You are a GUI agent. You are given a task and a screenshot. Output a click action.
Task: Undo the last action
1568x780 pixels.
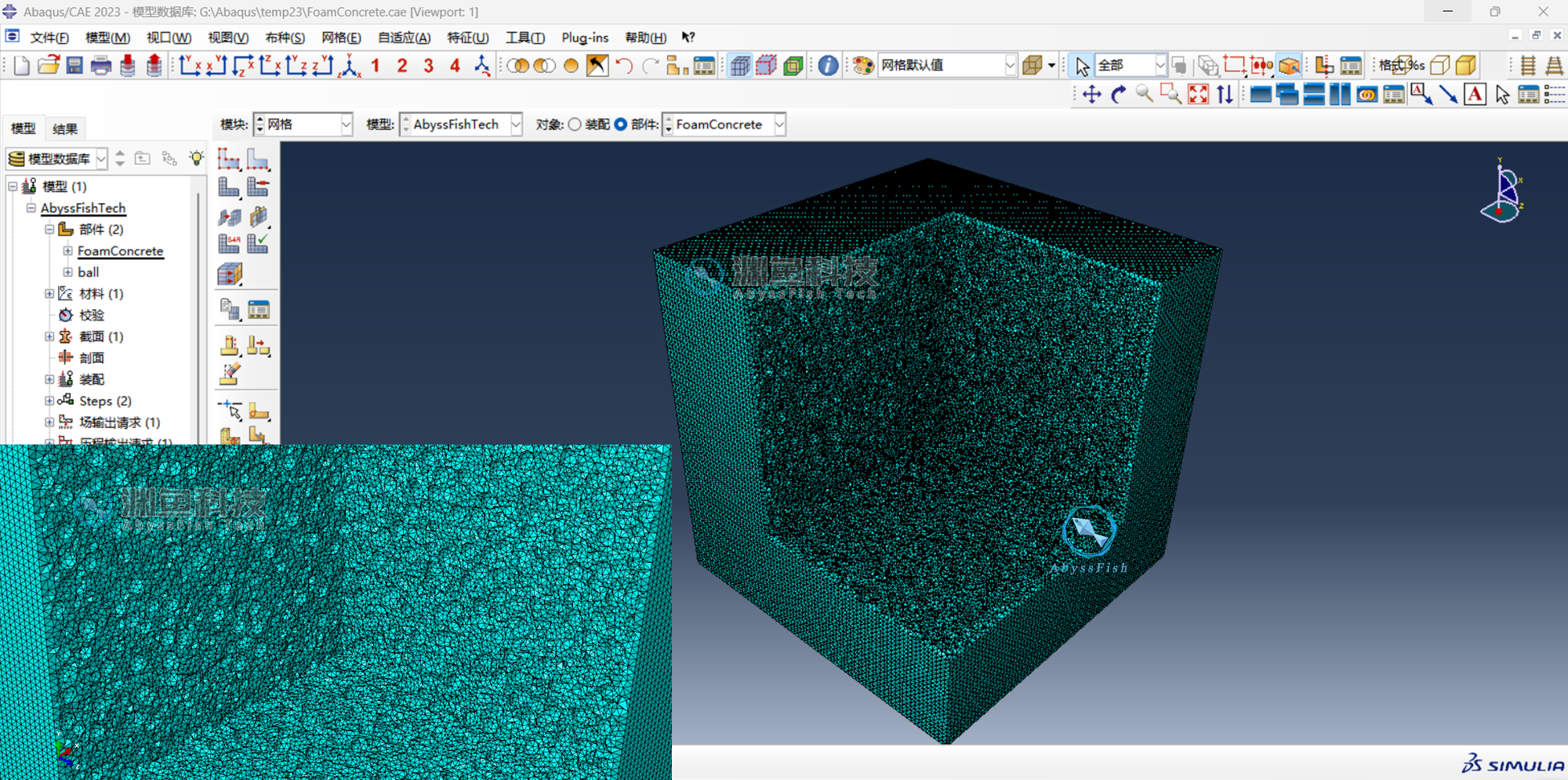click(x=624, y=66)
